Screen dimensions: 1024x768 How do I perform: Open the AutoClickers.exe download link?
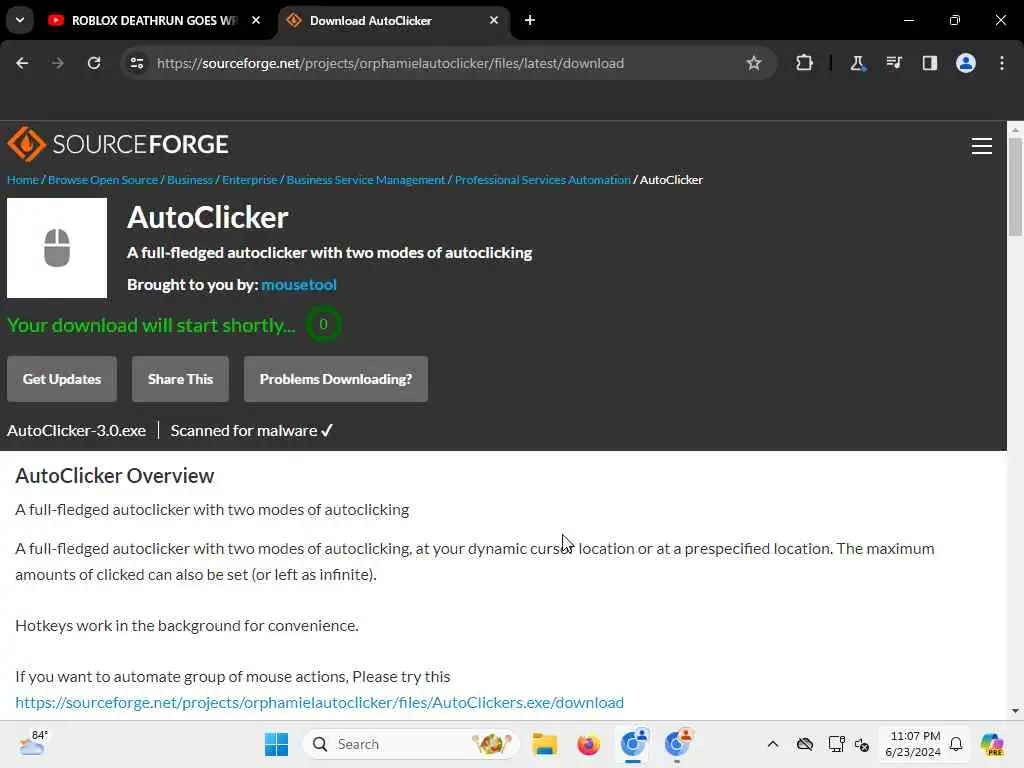click(319, 703)
